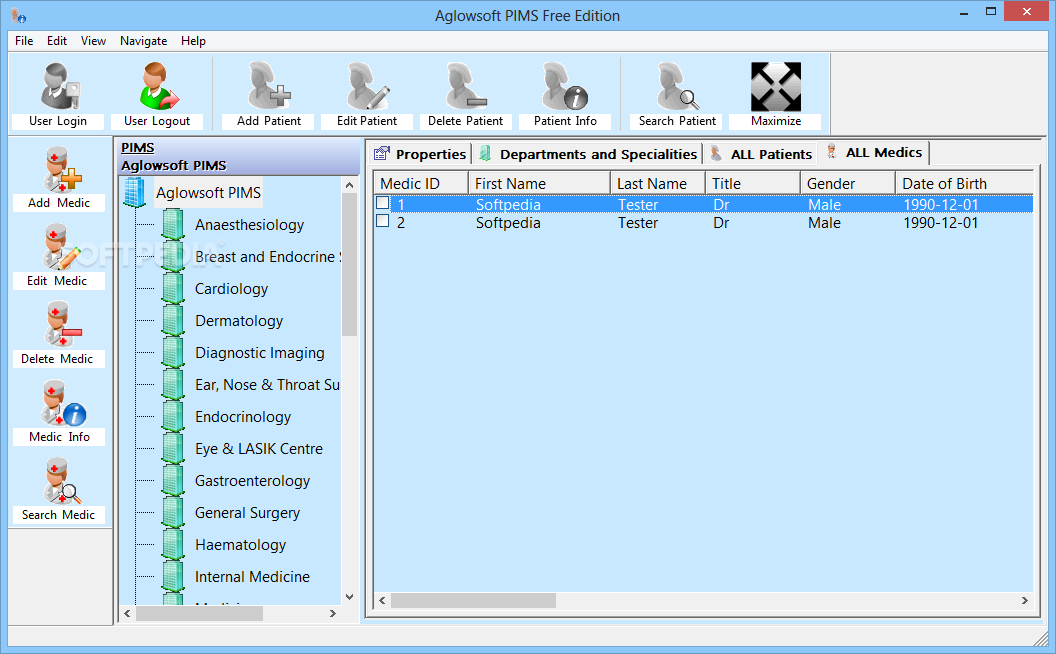
Task: Click the Anaesthesiology building icon
Action: (x=173, y=224)
